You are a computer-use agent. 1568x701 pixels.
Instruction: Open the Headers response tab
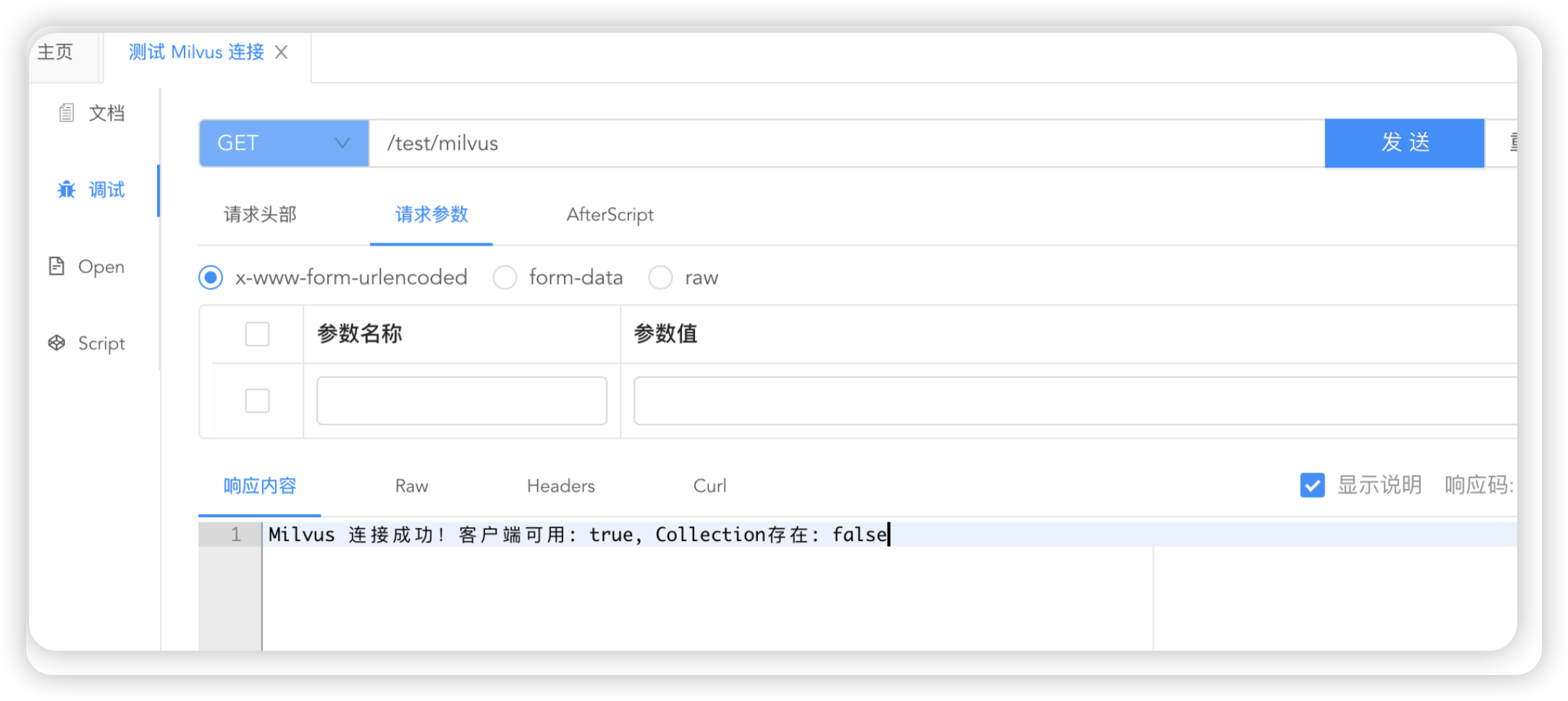(561, 486)
